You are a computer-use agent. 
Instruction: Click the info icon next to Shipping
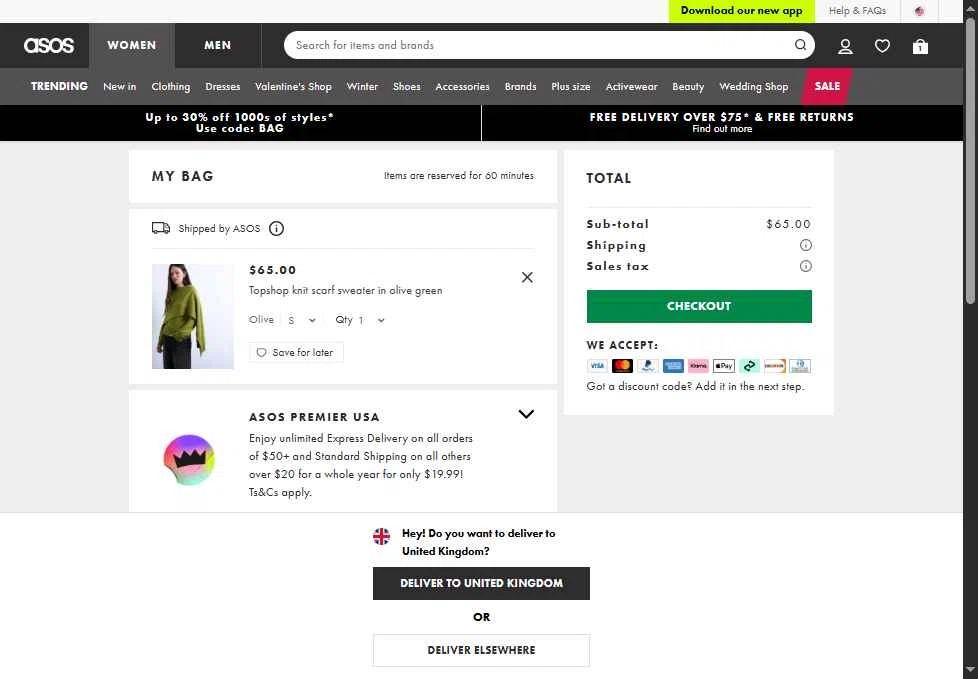click(806, 245)
